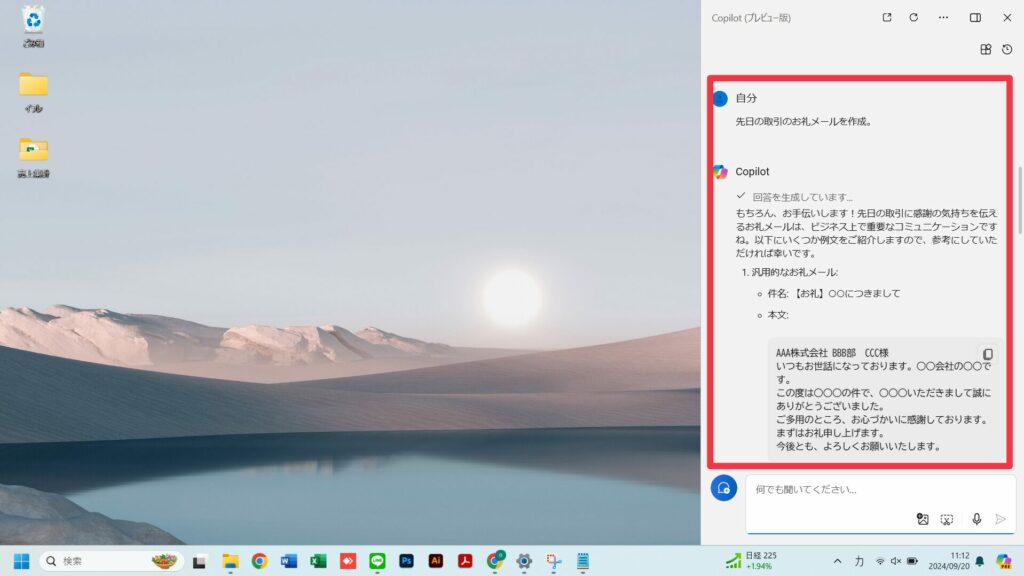Expand hidden system tray icons
The width and height of the screenshot is (1024, 576).
point(838,561)
